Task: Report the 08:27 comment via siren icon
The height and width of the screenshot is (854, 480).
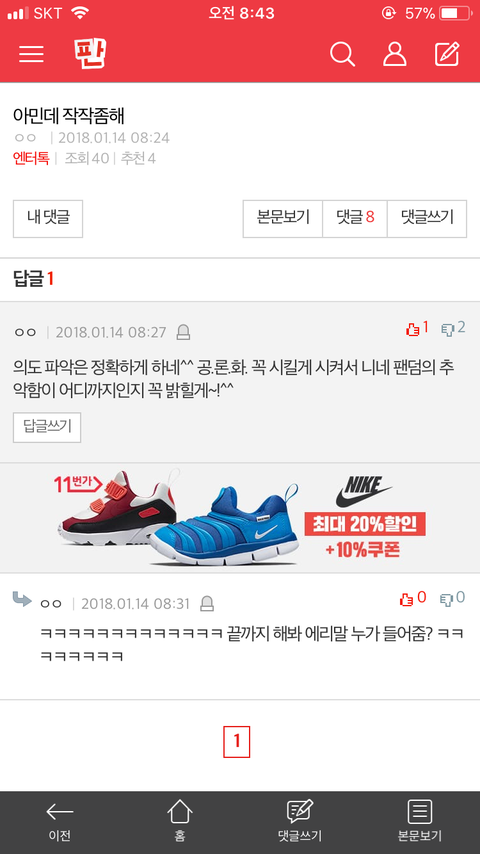Action: pyautogui.click(x=184, y=332)
